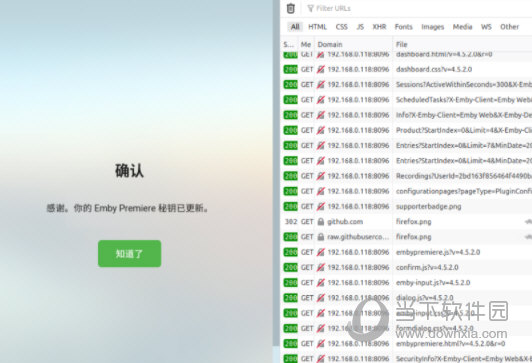Select the raw.githubuserco firefox.png row
This screenshot has width=532, height=363.
pos(406,237)
